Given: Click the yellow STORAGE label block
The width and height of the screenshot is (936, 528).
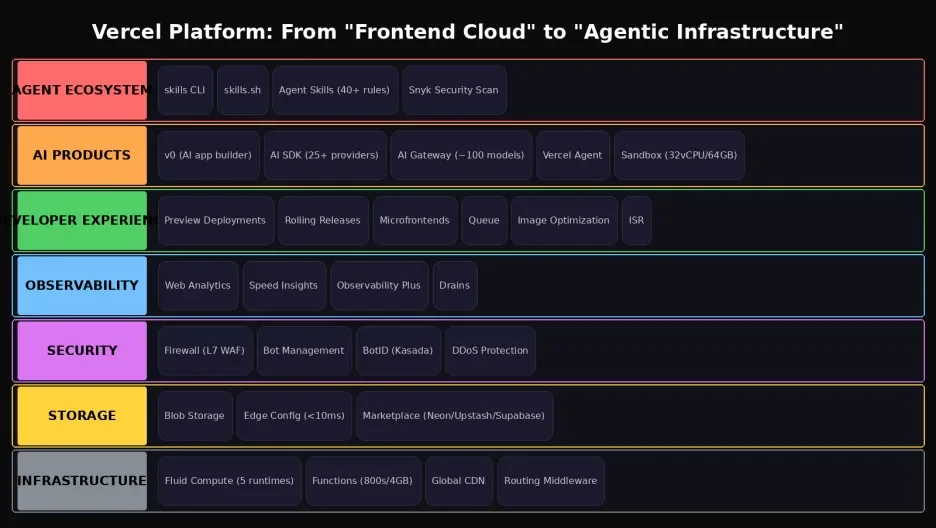Looking at the screenshot, I should click(82, 415).
